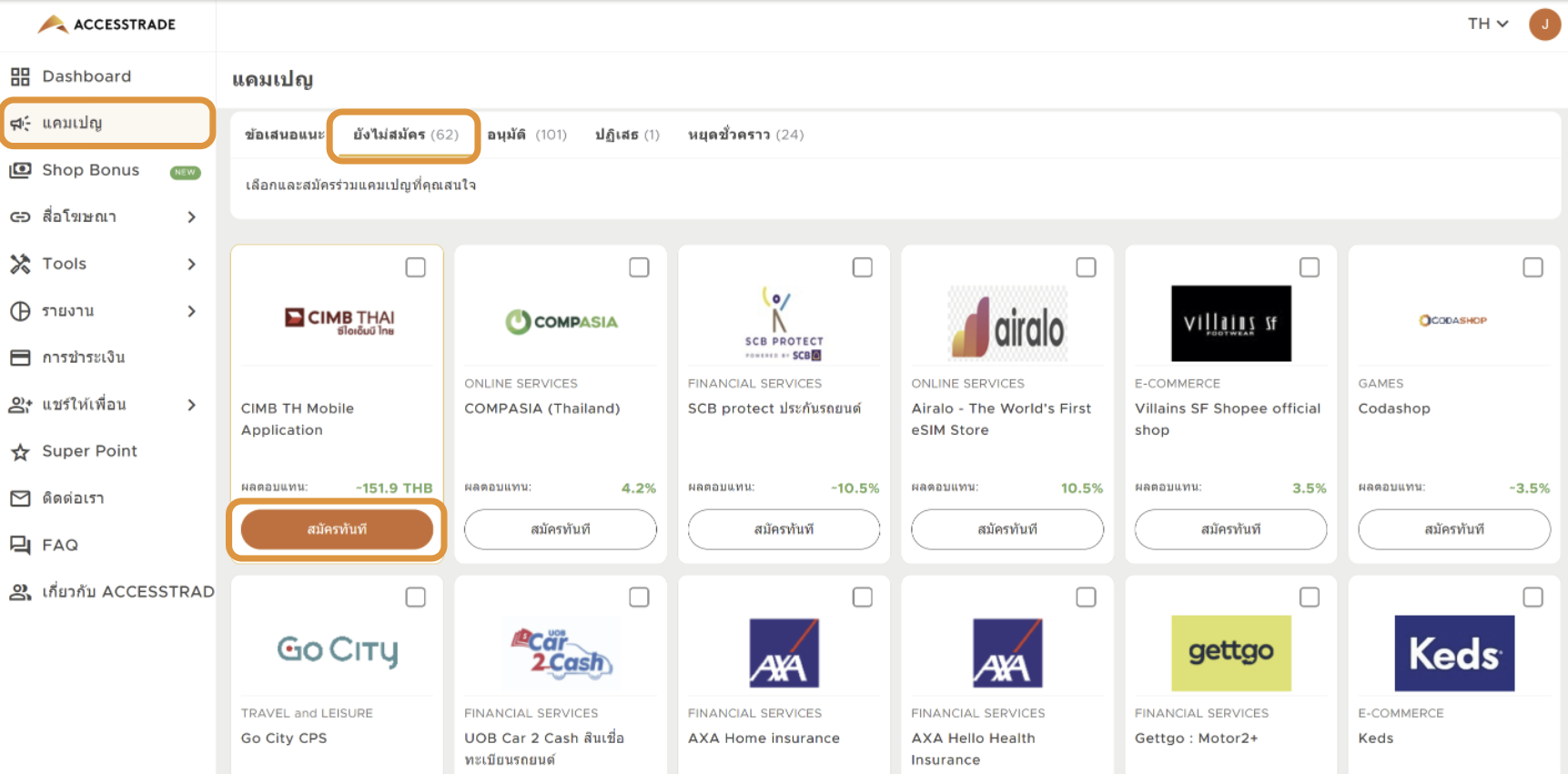
Task: Switch to the หยุดชั่วคราว (24) tab
Action: point(746,135)
